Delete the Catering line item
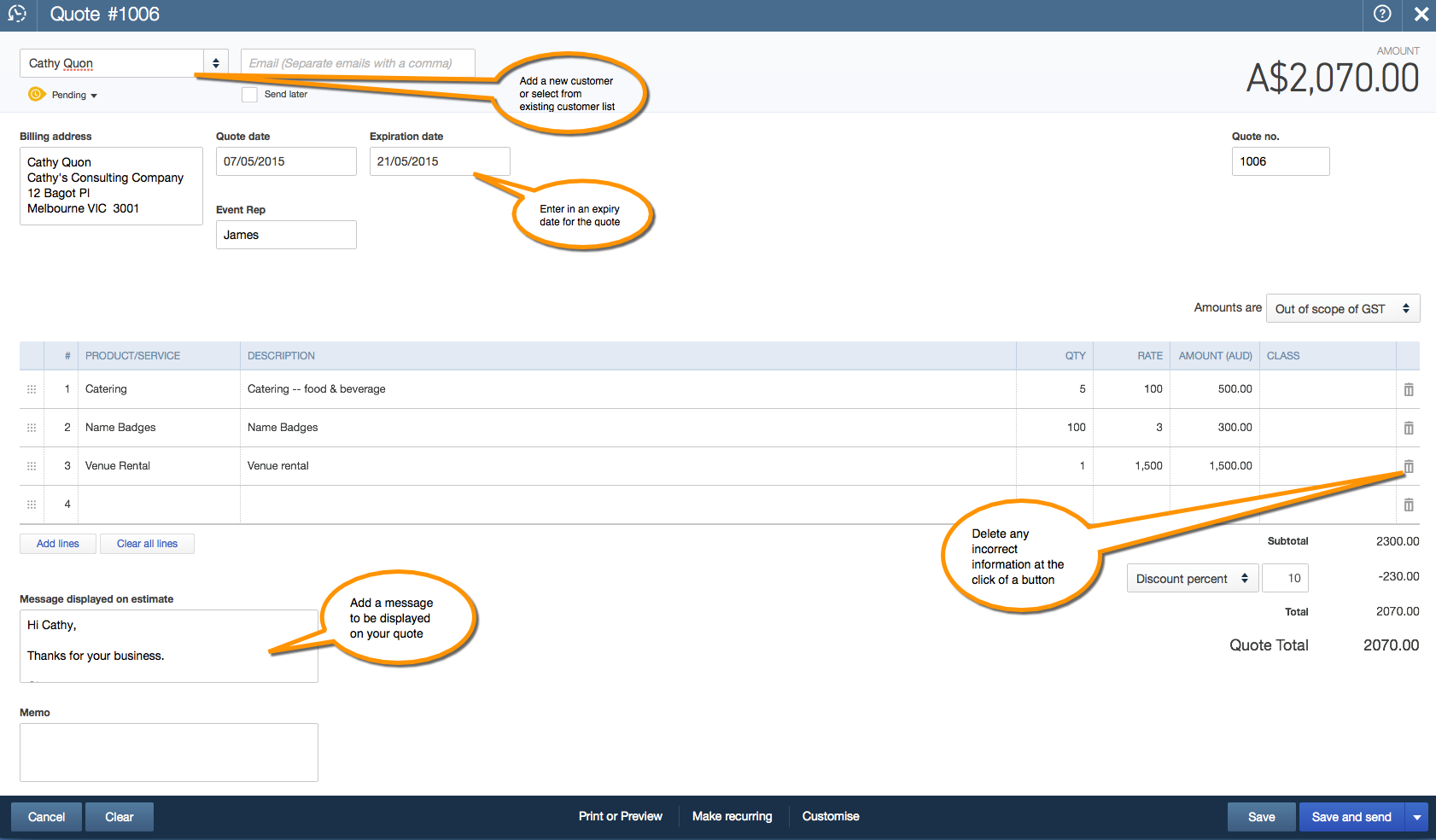Screen dimensions: 1436x840 [1408, 389]
